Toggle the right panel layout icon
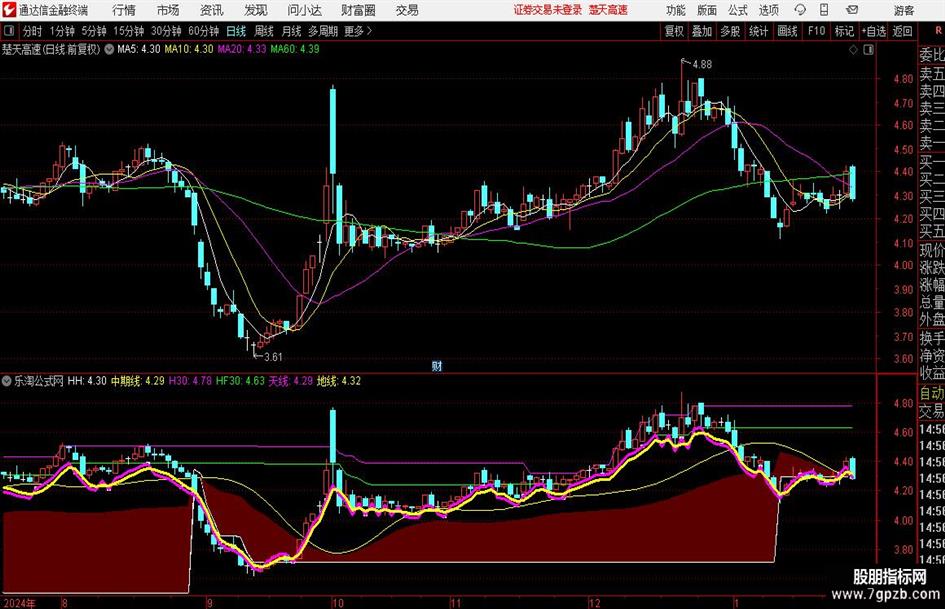This screenshot has width=945, height=609. (x=868, y=50)
